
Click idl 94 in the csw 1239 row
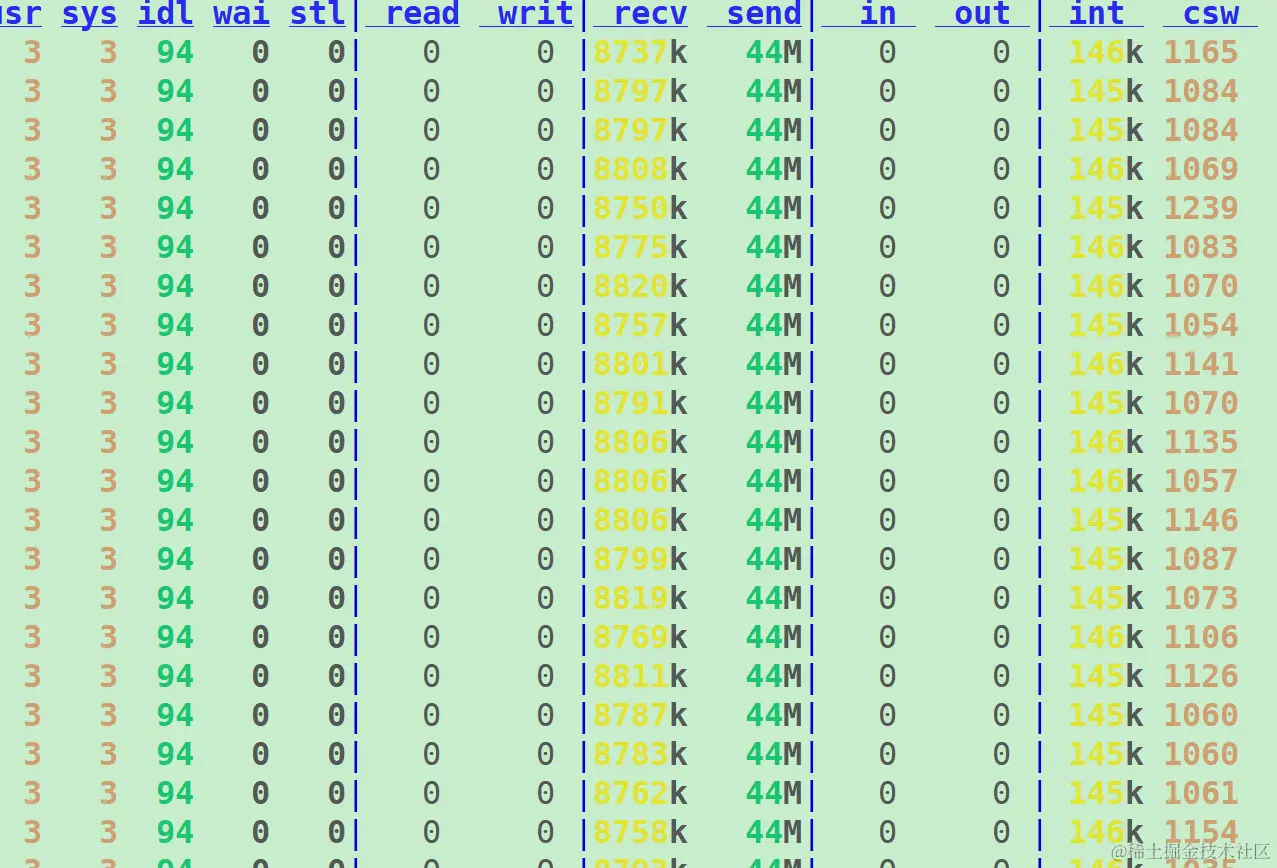[175, 208]
